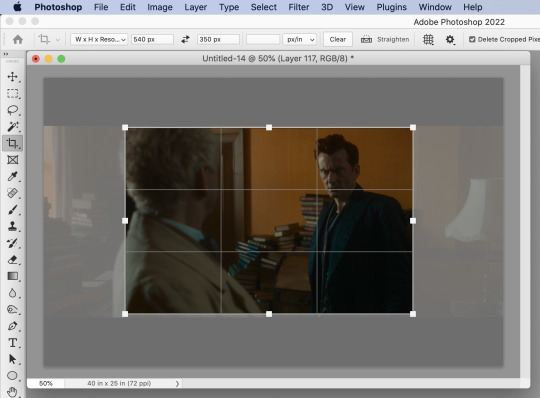Toggle Delete Cropped Pixels checkbox
The width and height of the screenshot is (540, 398).
pyautogui.click(x=472, y=39)
